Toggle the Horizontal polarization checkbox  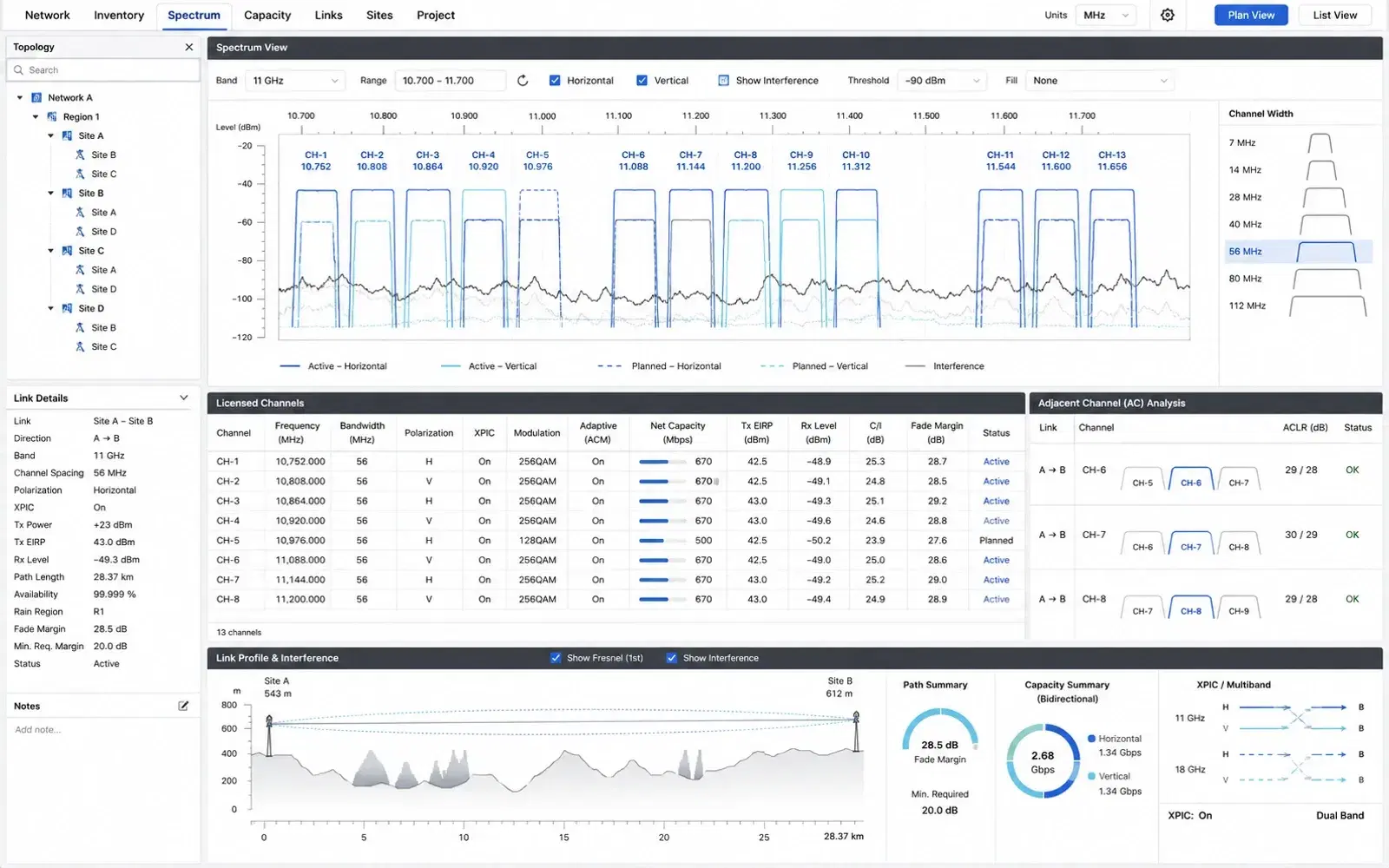pos(555,81)
